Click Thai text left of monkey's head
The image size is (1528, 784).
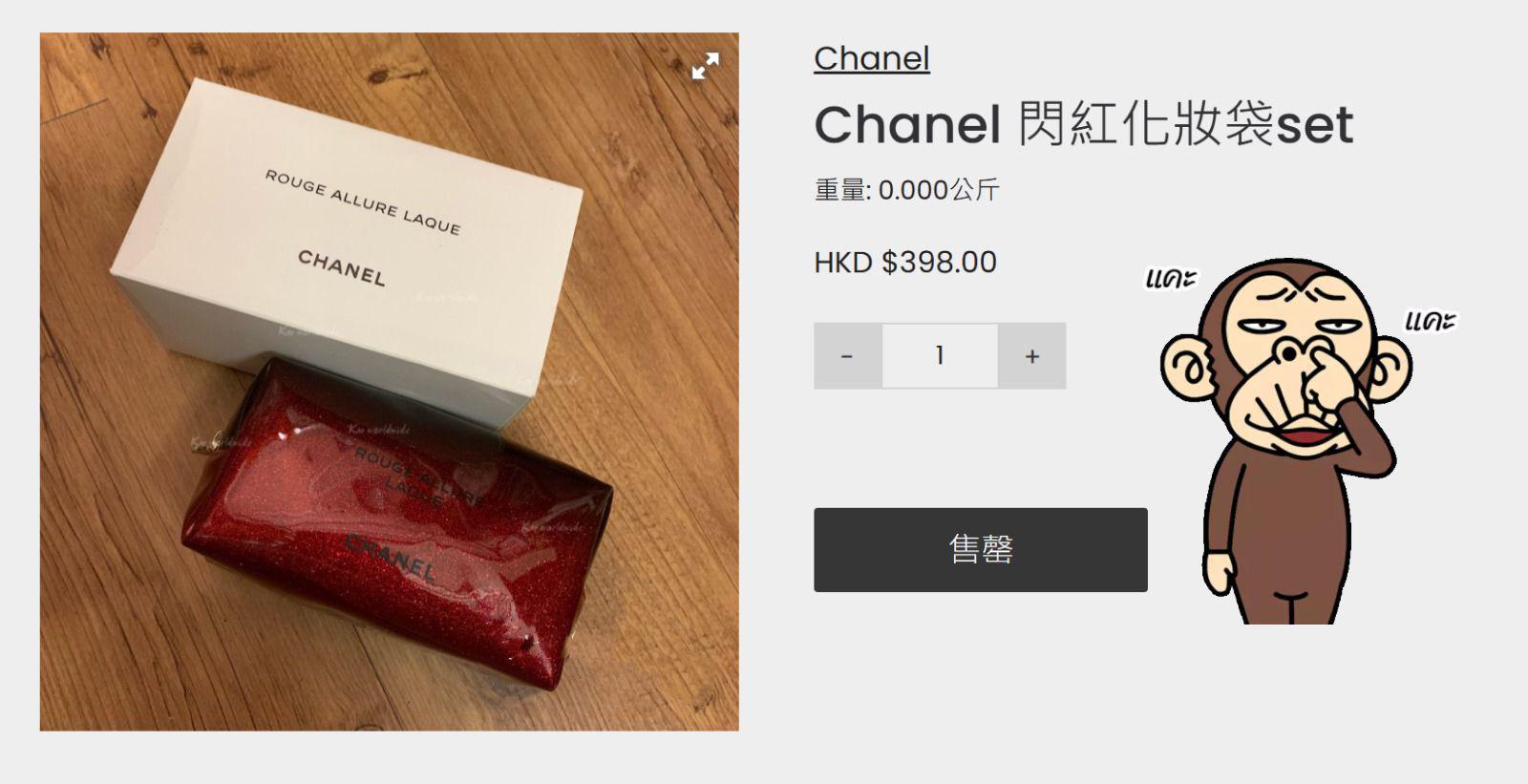coord(1170,278)
